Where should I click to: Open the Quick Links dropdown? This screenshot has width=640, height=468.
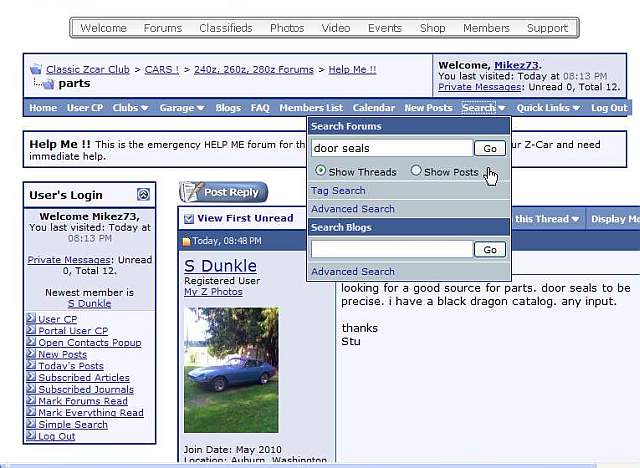pos(548,108)
